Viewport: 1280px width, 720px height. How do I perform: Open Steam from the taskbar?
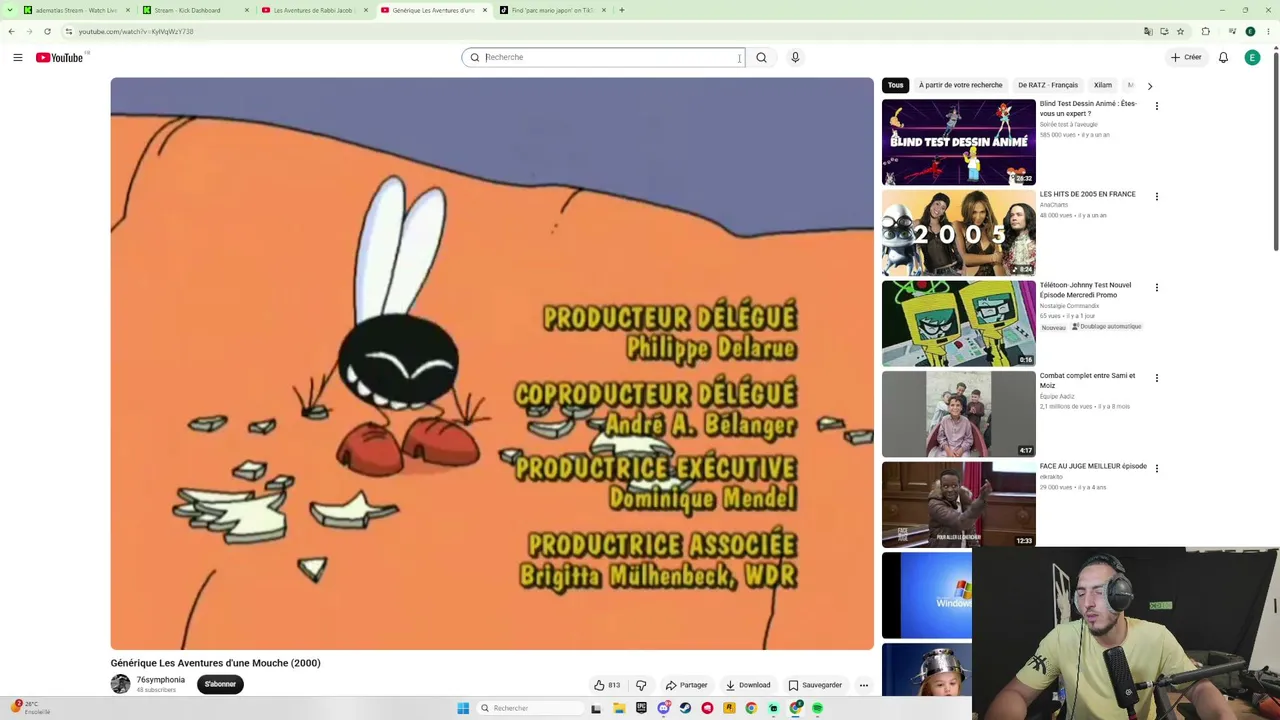click(x=685, y=708)
